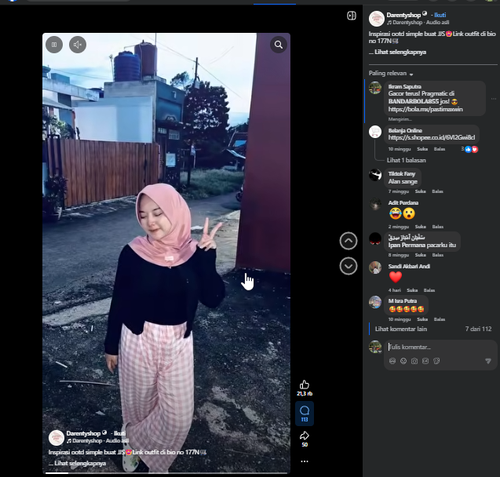Open Ikram Saputra's avatar

pos(375,88)
